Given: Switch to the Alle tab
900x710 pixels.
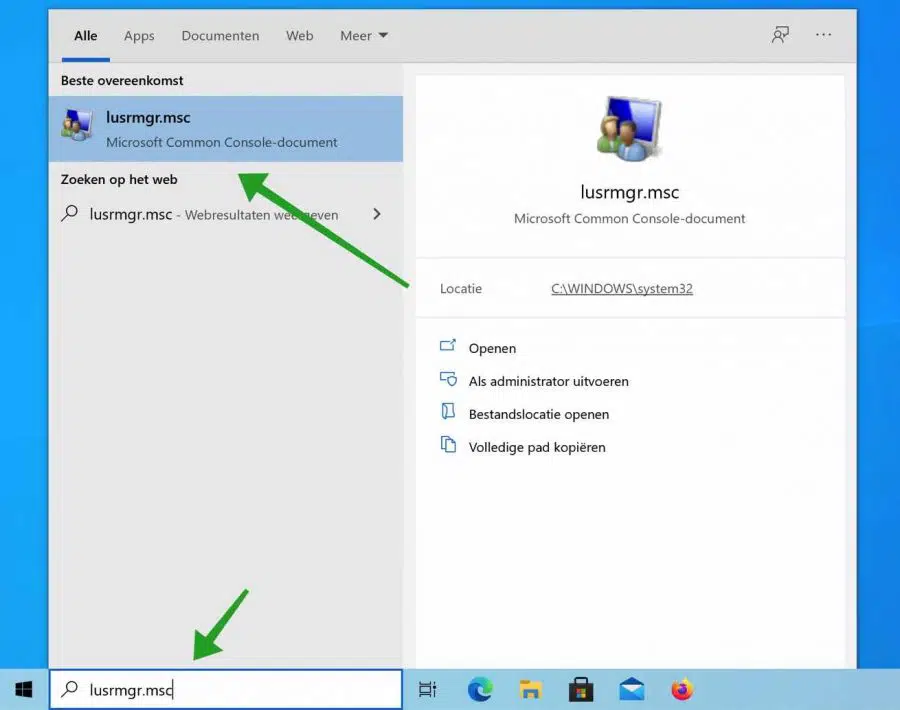Looking at the screenshot, I should click(86, 36).
